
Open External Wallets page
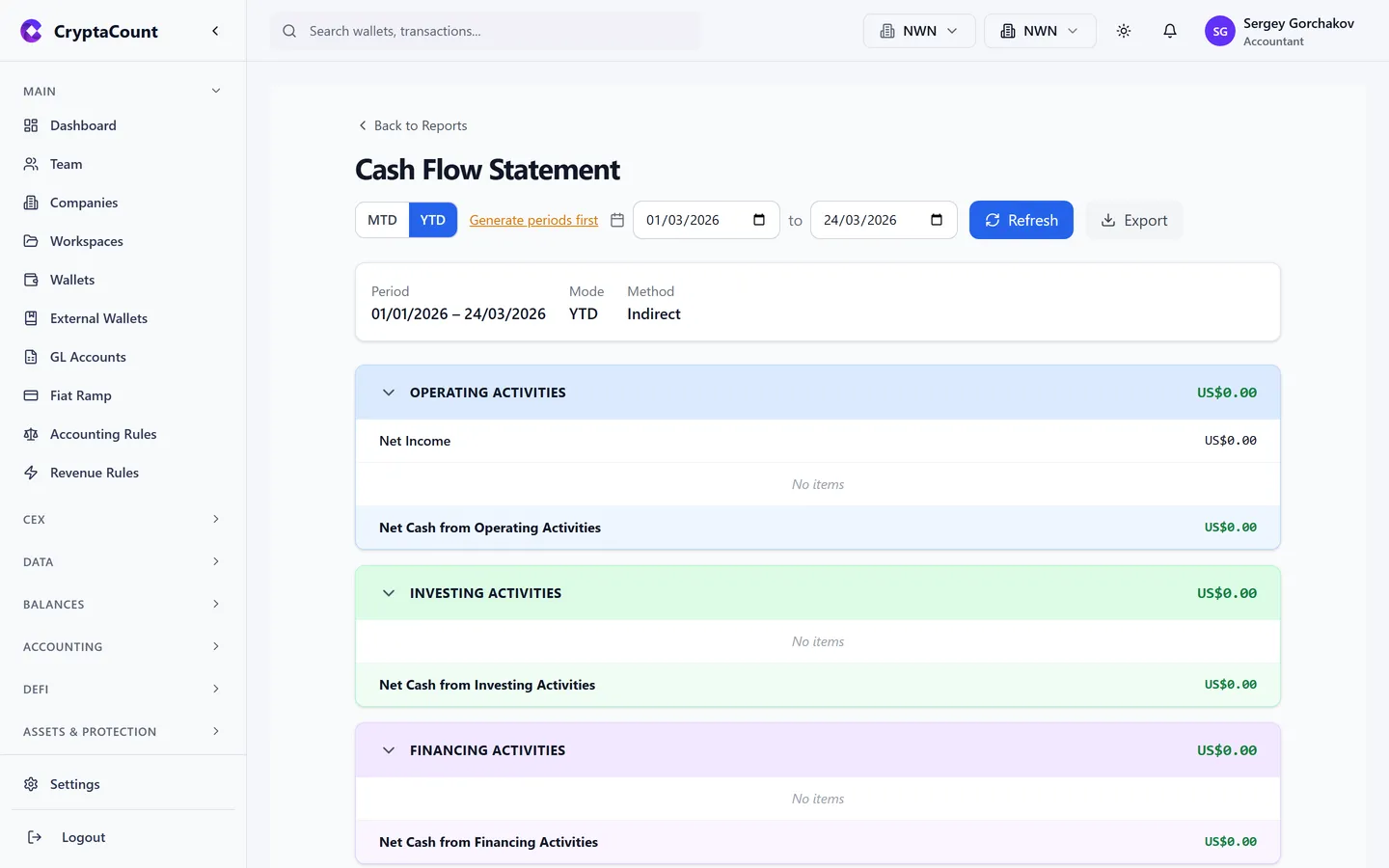(123, 318)
